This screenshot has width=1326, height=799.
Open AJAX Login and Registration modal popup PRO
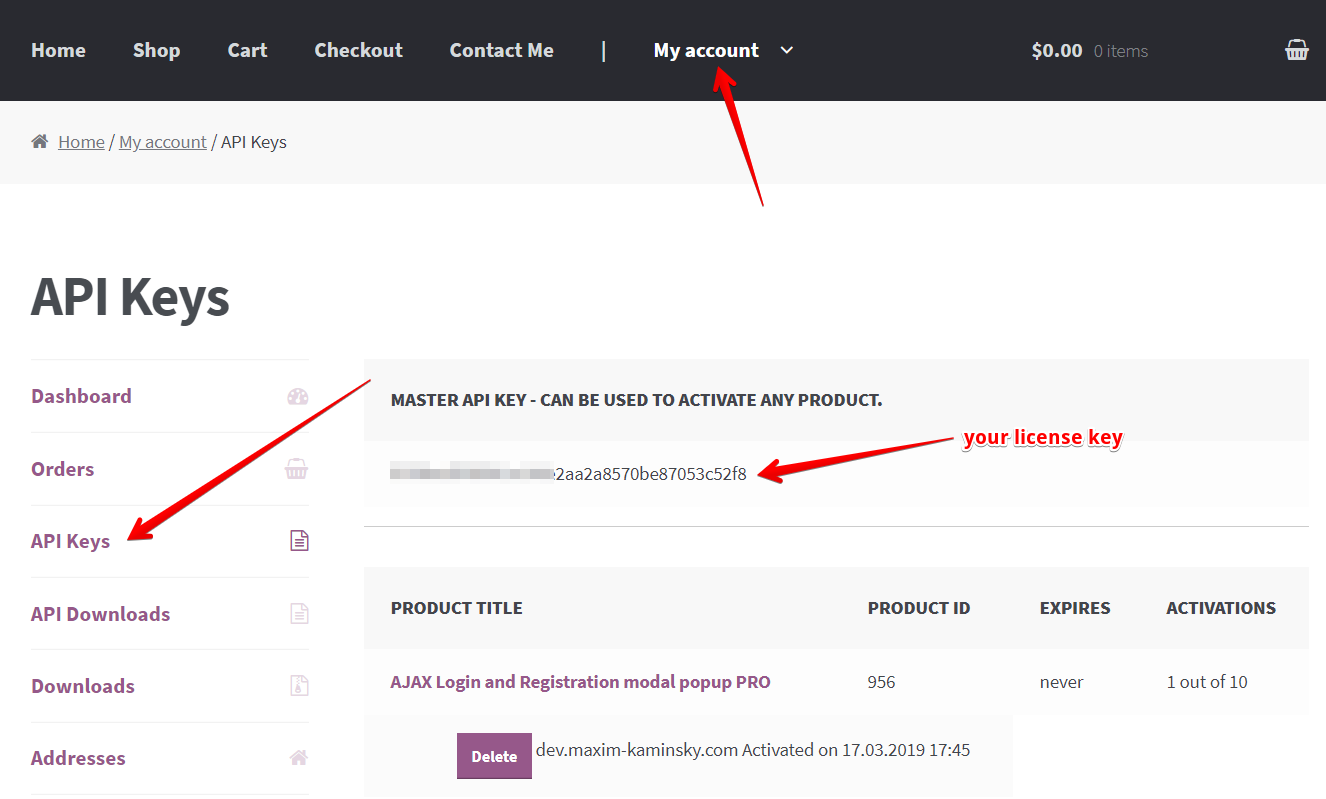click(x=581, y=681)
